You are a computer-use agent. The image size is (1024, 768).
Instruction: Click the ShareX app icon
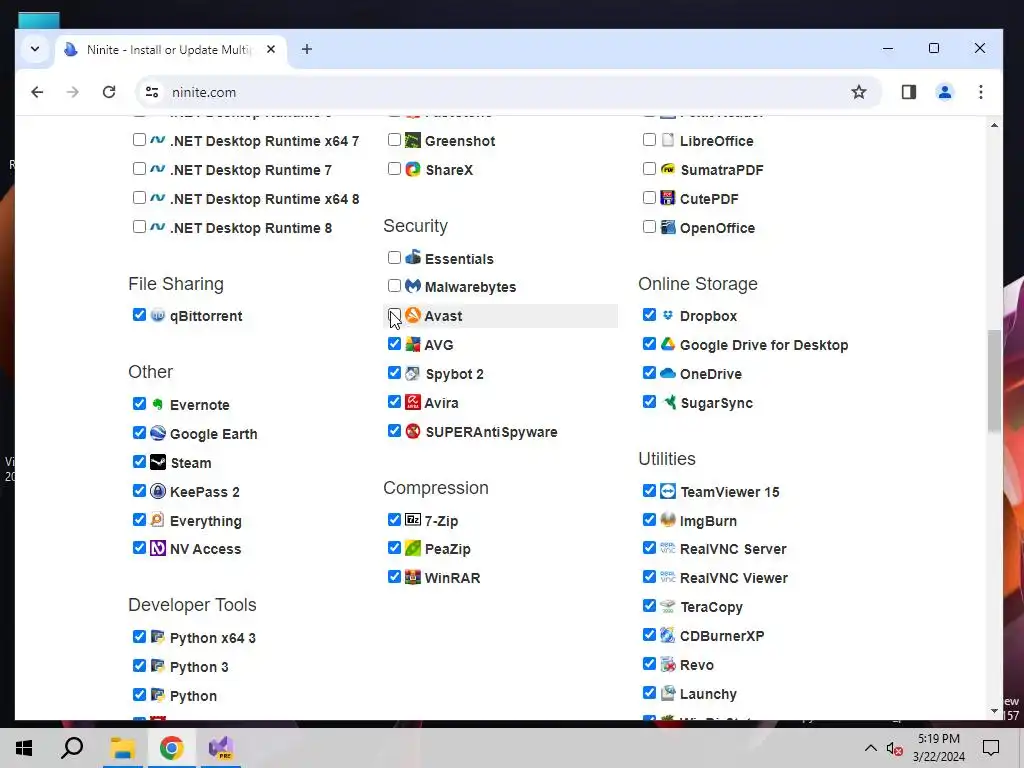click(413, 169)
